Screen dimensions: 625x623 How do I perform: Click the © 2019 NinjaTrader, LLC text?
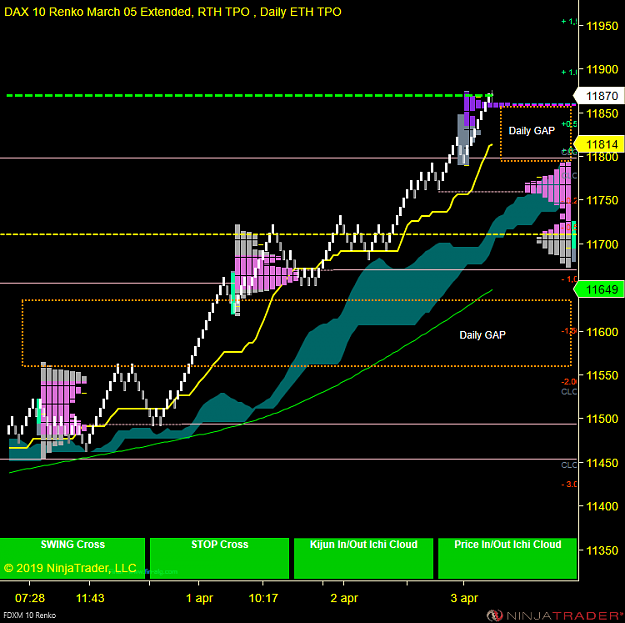pyautogui.click(x=70, y=568)
